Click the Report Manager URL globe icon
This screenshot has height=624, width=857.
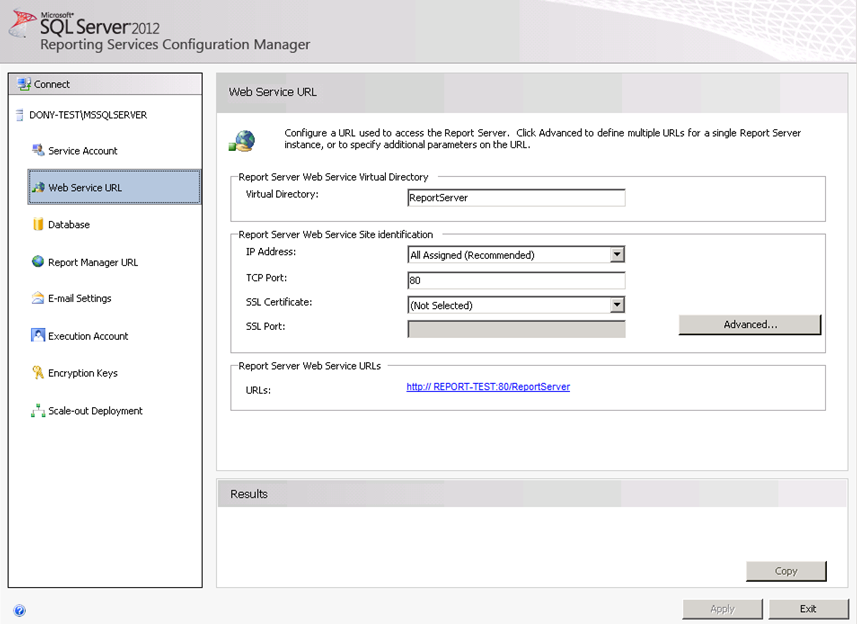click(38, 262)
